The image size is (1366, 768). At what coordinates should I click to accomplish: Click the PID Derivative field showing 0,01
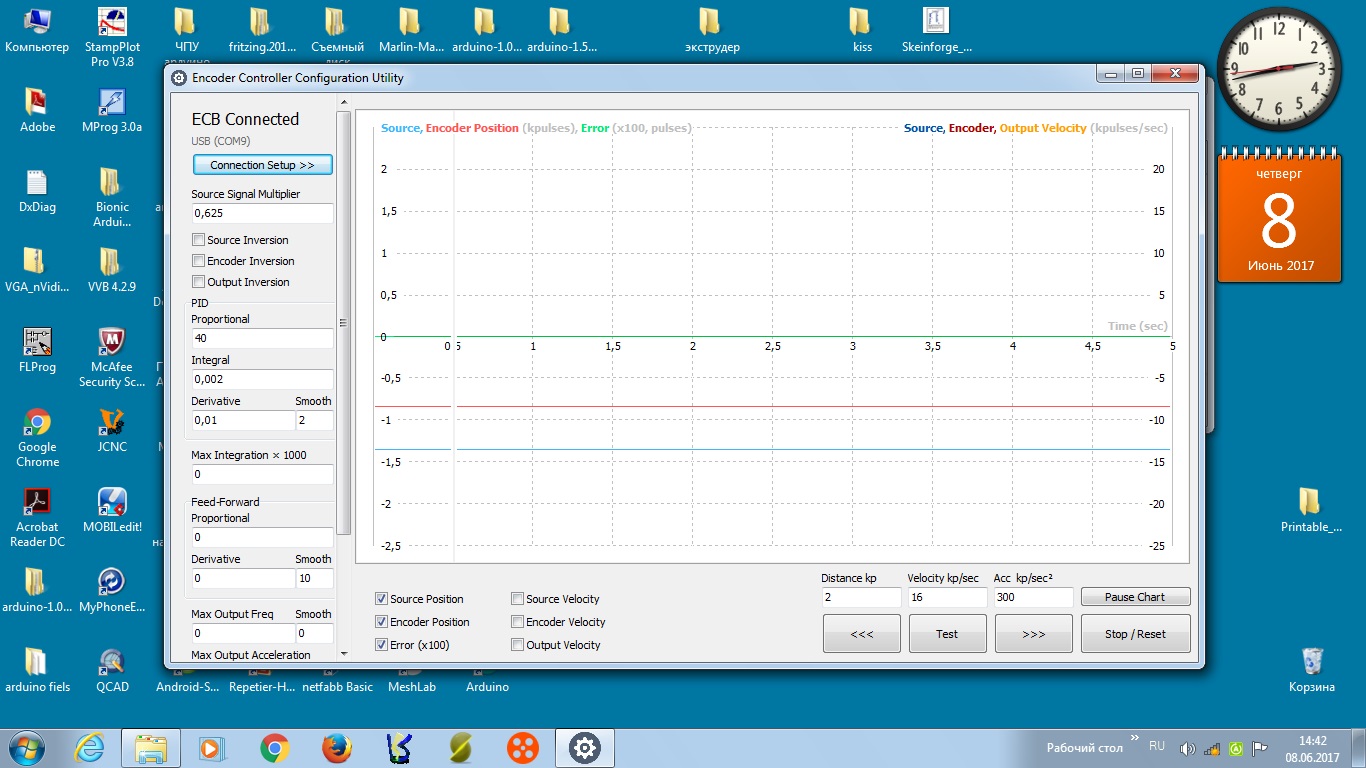pos(242,420)
